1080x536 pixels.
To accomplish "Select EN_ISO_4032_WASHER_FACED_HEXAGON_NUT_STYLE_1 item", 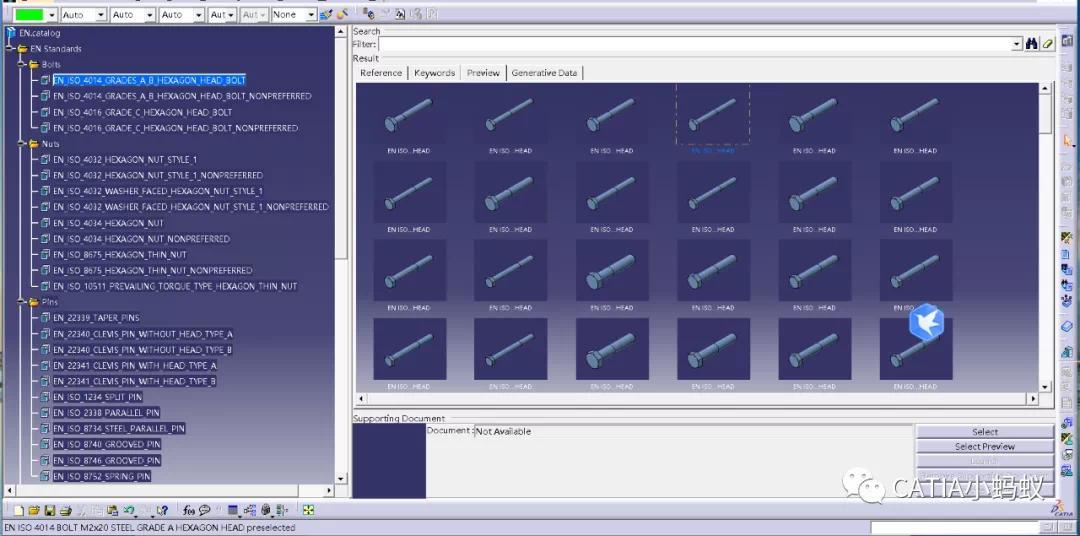I will coord(158,192).
